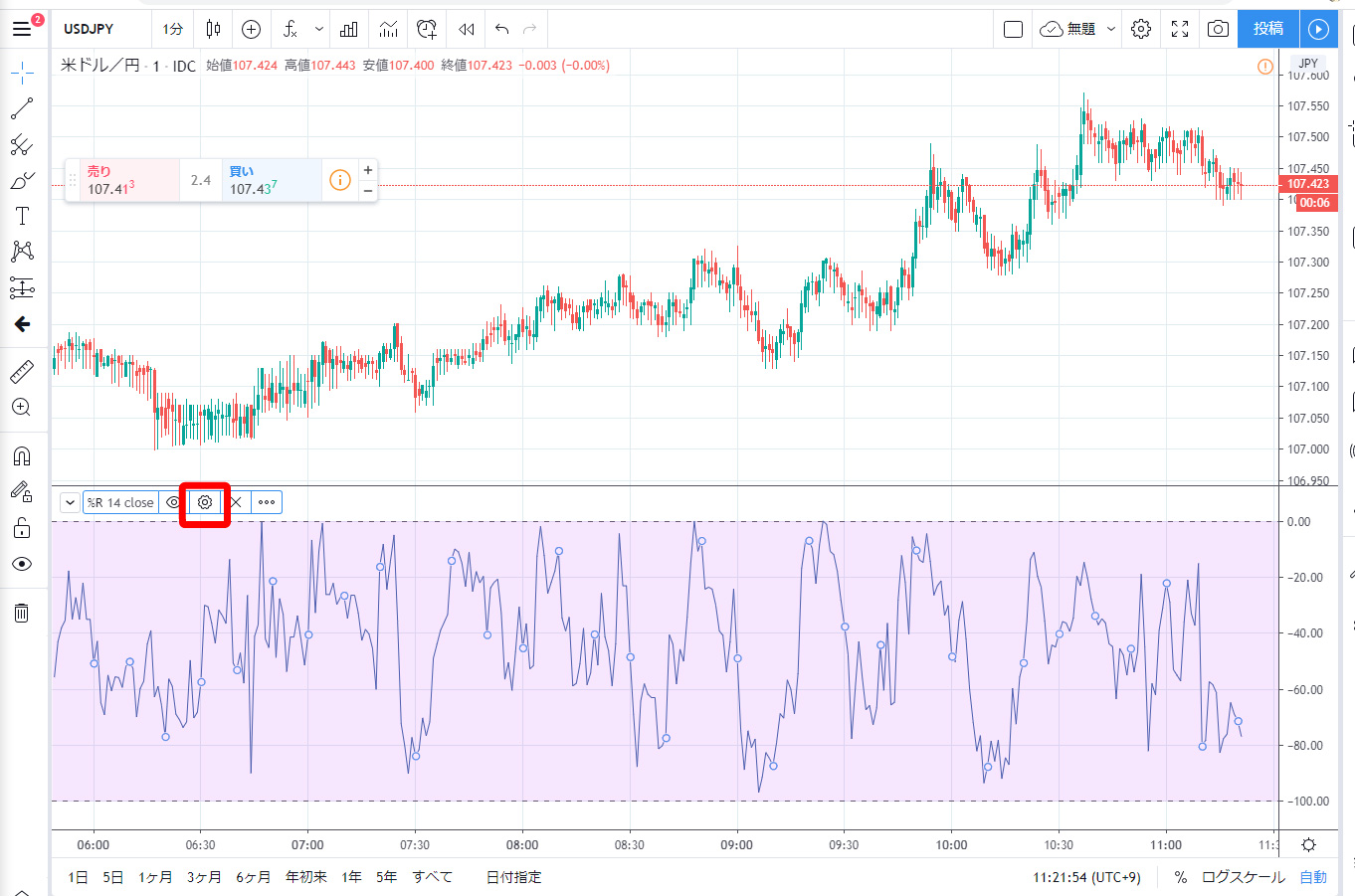Screen dimensions: 1355x896
Task: Select the 年初来 date range
Action: [x=306, y=877]
